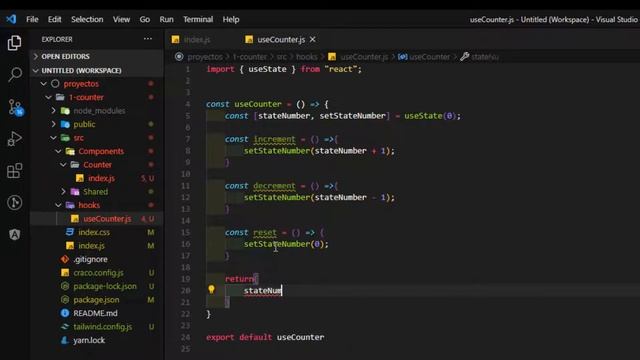Screen dimensions: 640x360
Task: Click proyectos in the breadcrumb
Action: coord(205,57)
